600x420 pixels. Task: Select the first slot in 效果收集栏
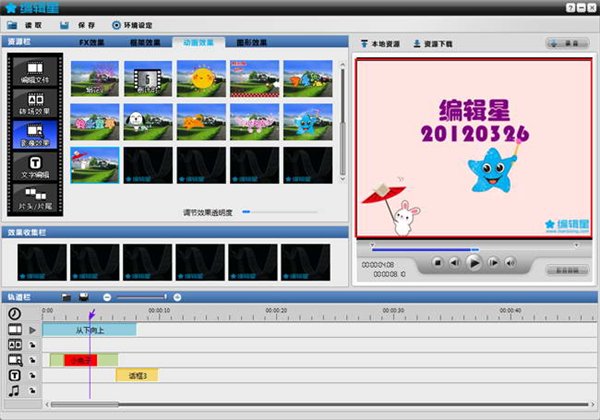42,262
